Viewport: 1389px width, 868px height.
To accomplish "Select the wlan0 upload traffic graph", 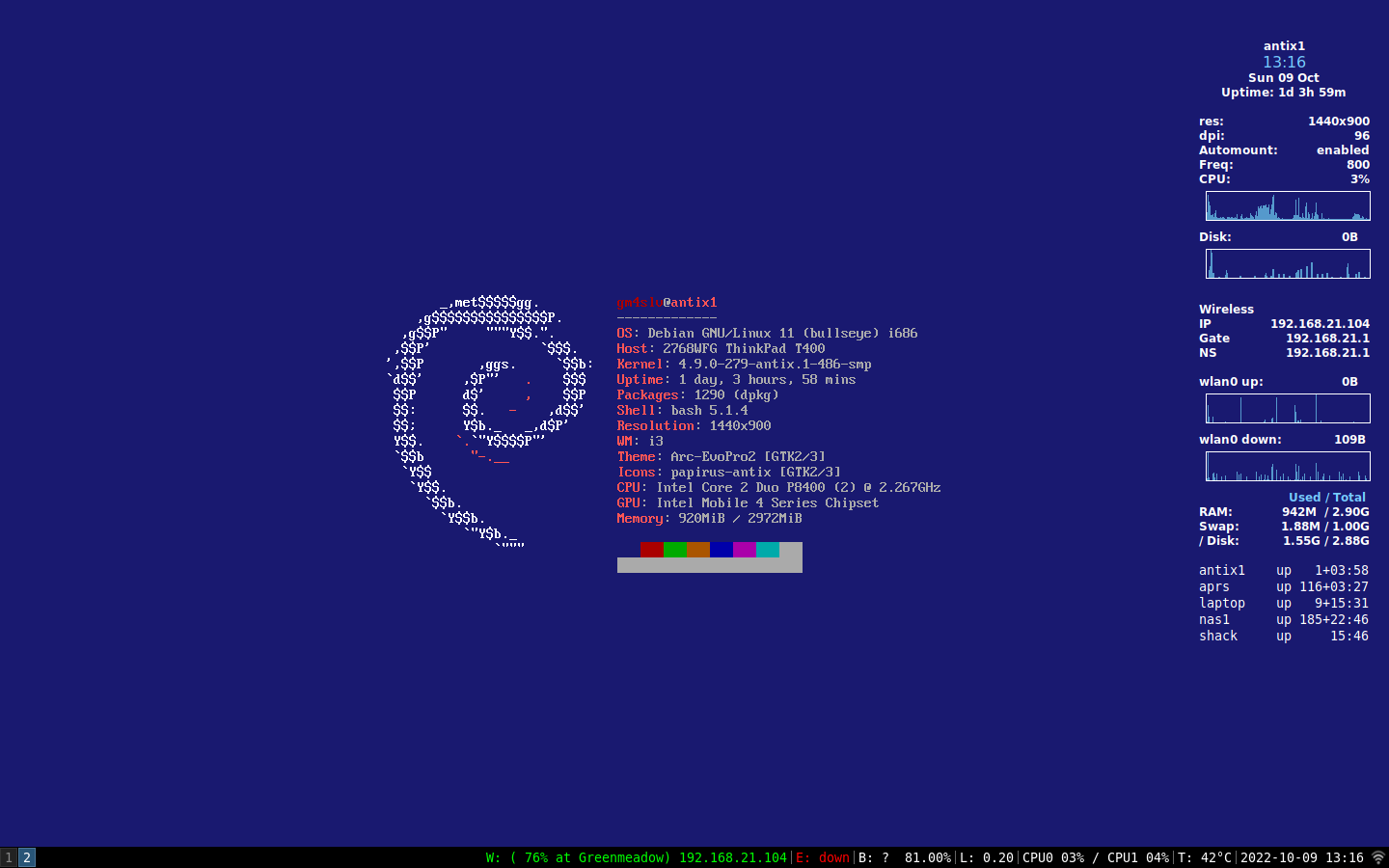I will tap(1288, 408).
